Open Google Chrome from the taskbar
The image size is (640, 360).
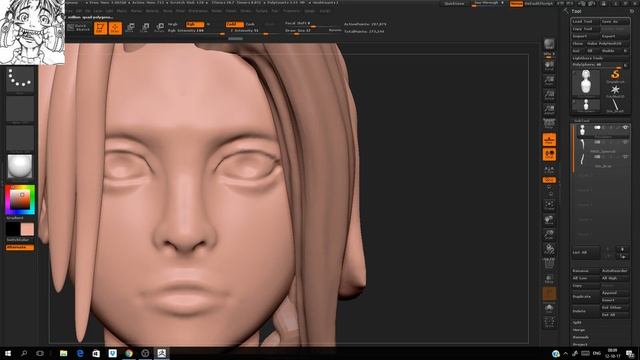[129, 353]
